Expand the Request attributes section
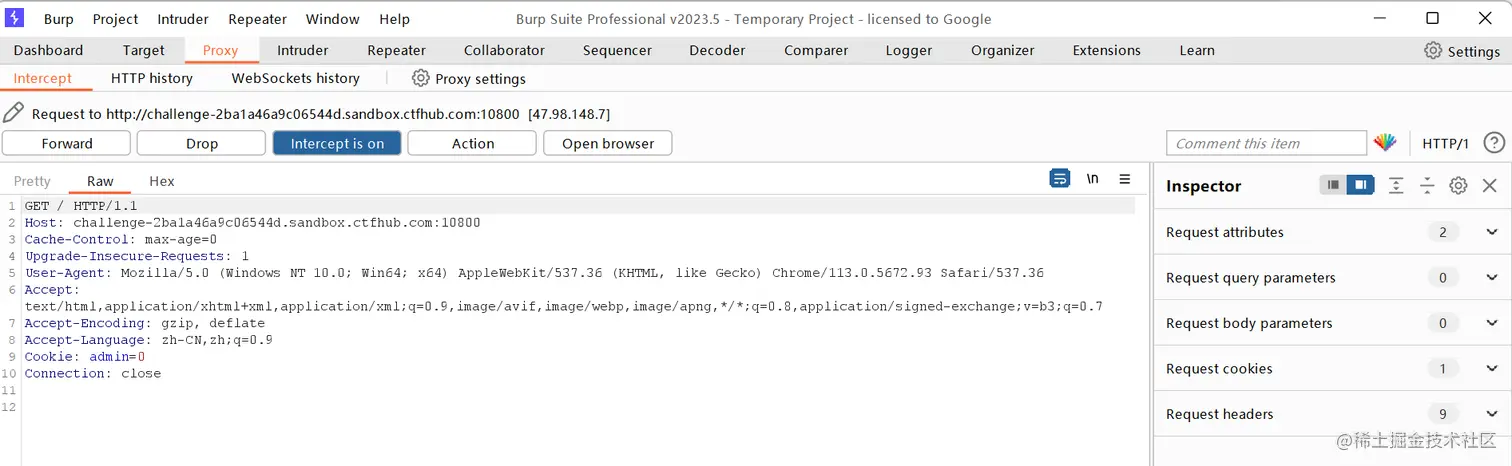 tap(1492, 232)
